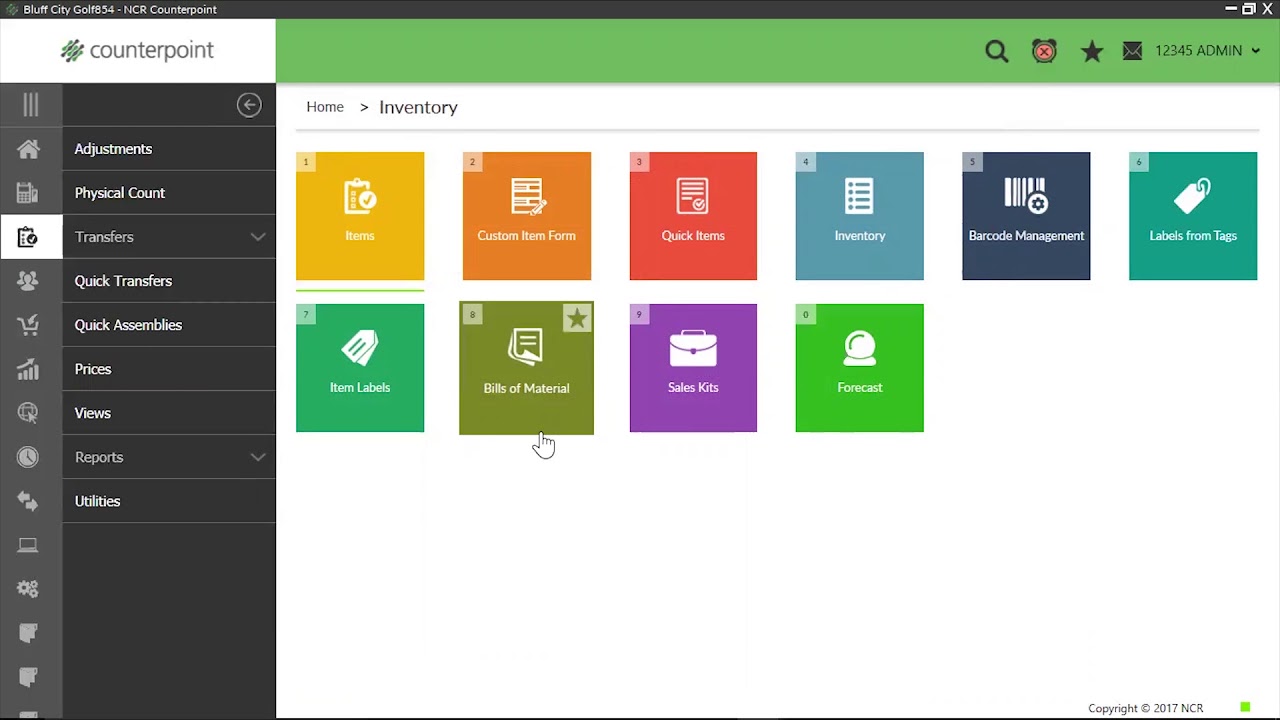Image resolution: width=1280 pixels, height=720 pixels.
Task: Open Utilities menu item
Action: point(169,501)
